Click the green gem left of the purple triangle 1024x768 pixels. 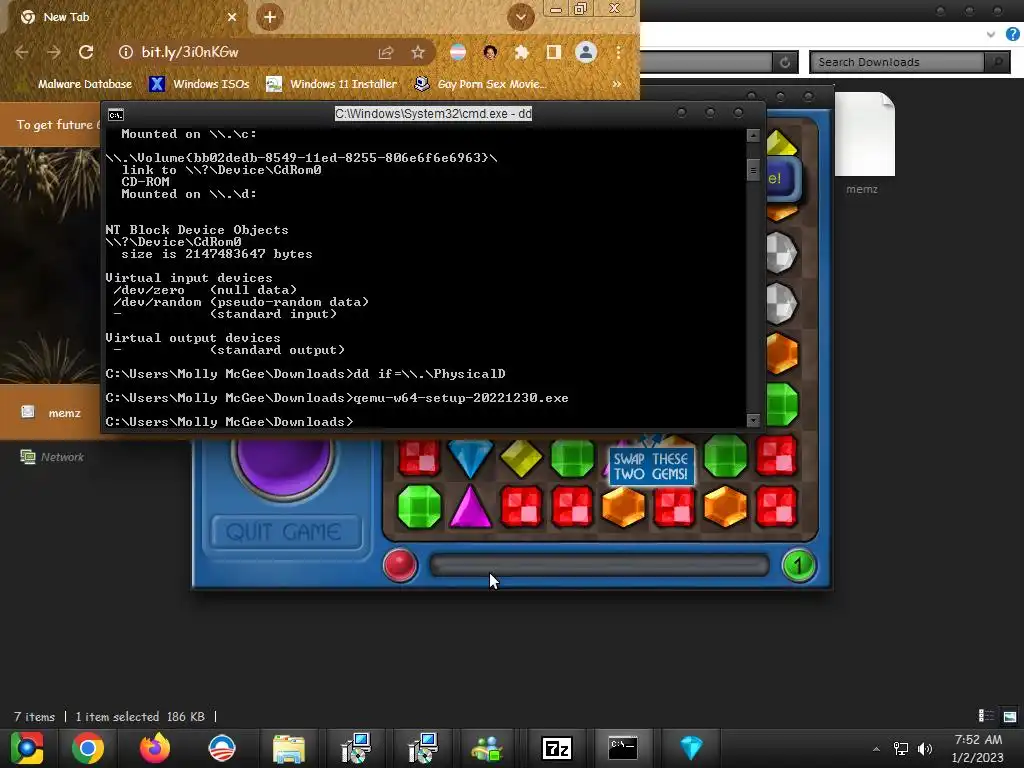click(x=419, y=506)
